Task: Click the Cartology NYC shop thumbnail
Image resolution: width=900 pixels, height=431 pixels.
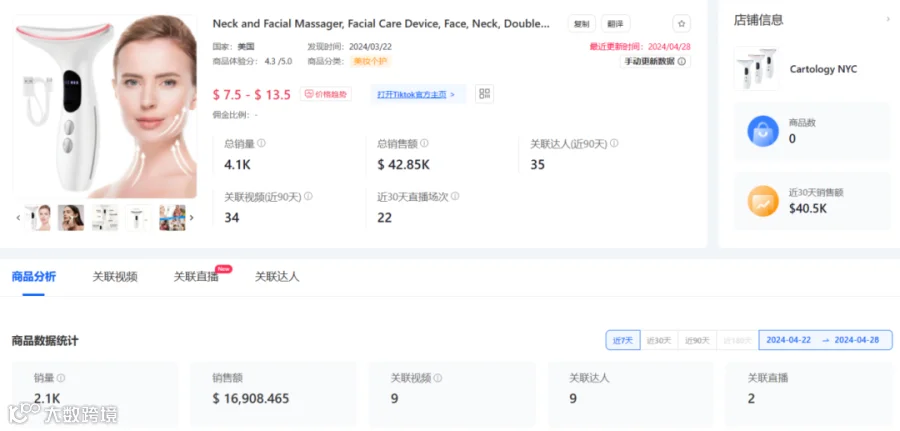Action: [757, 69]
